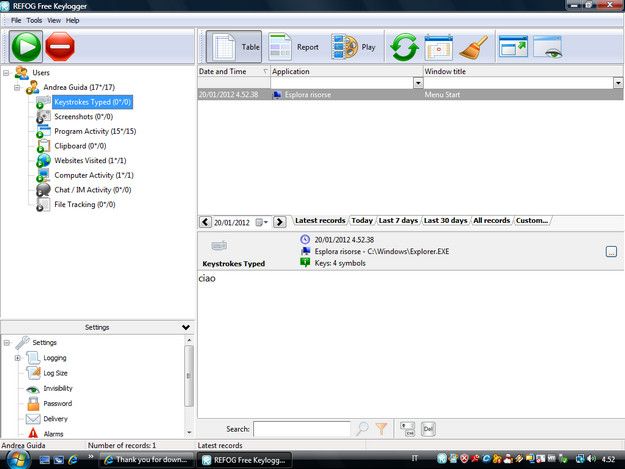Viewport: 625px width, 469px height.
Task: Open Password settings
Action: tap(58, 403)
